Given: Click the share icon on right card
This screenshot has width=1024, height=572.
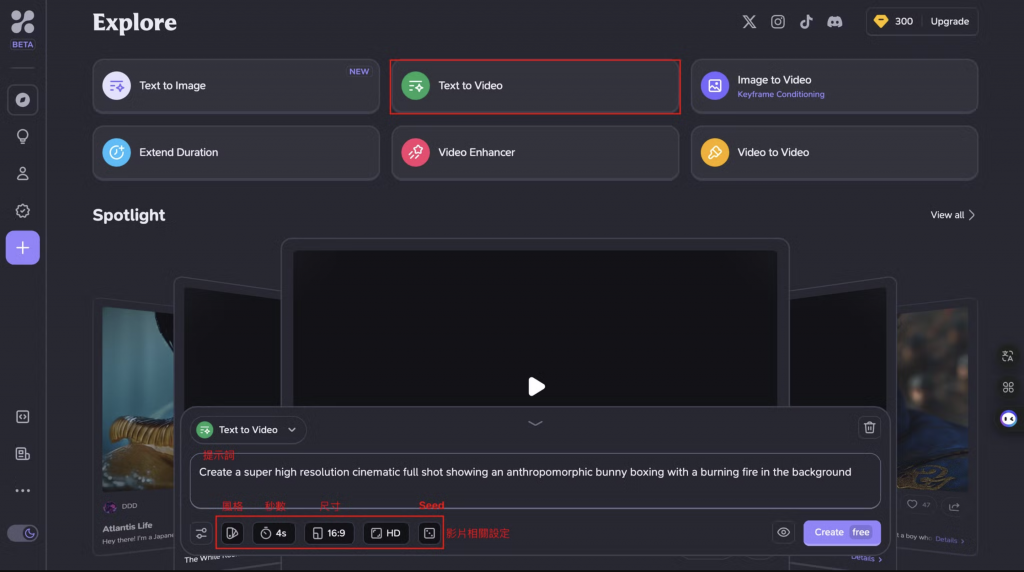Looking at the screenshot, I should 954,506.
